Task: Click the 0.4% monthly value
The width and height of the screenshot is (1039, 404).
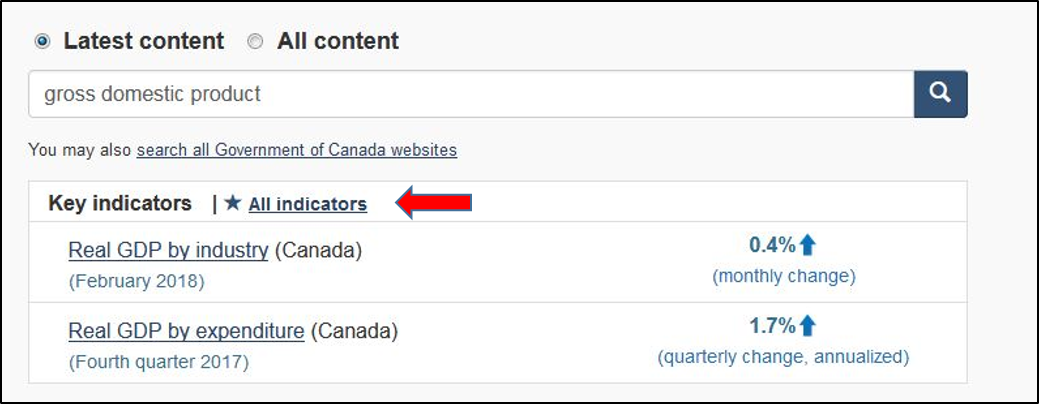Action: click(772, 245)
